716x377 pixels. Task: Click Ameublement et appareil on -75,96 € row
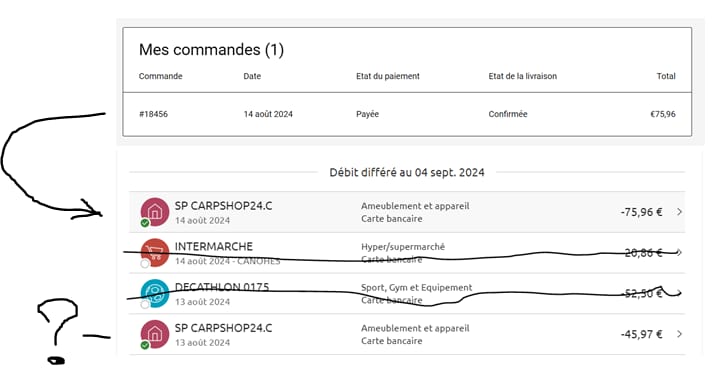point(415,206)
